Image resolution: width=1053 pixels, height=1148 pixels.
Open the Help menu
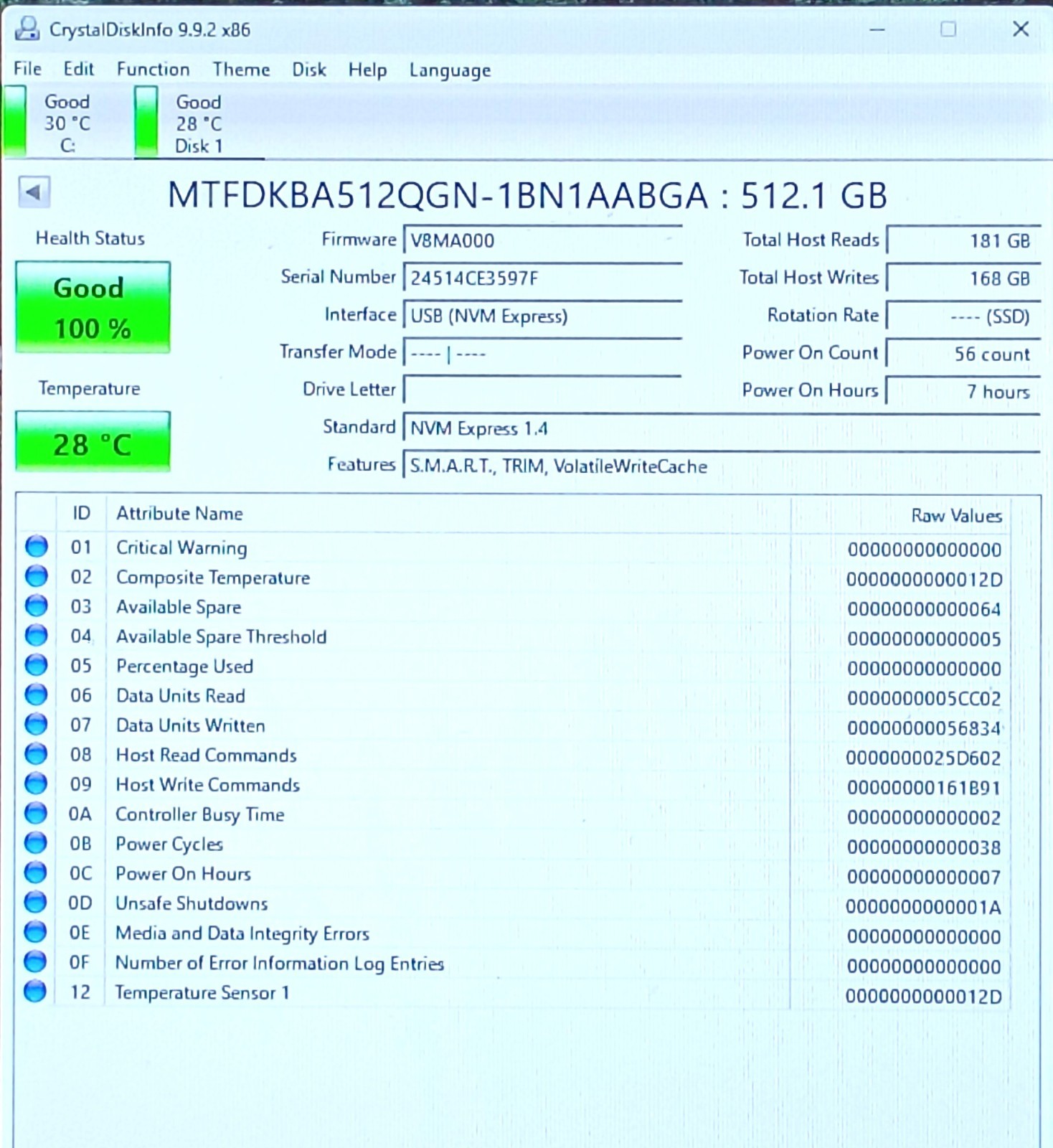coord(367,70)
